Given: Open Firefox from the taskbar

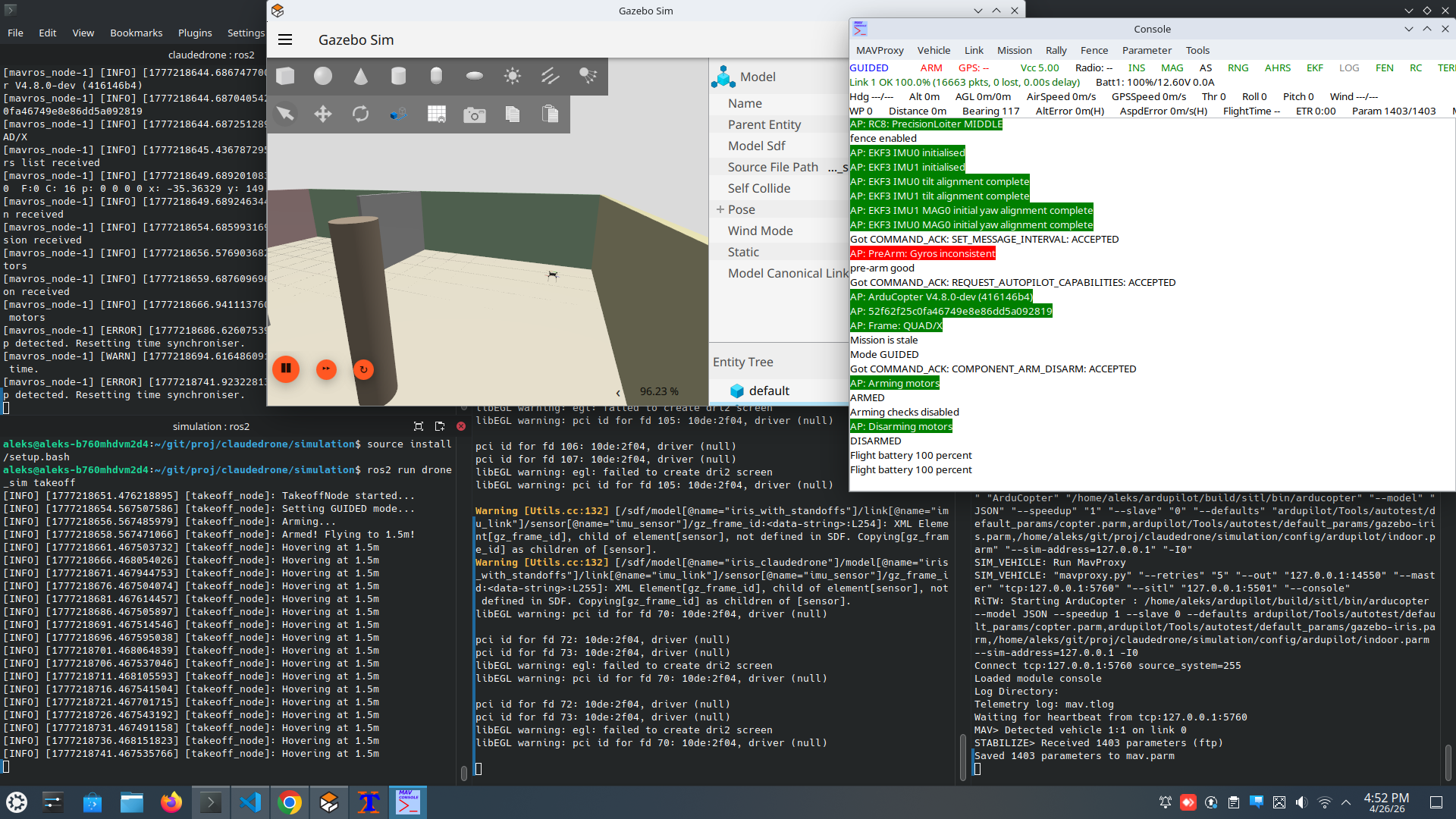Looking at the screenshot, I should (171, 802).
